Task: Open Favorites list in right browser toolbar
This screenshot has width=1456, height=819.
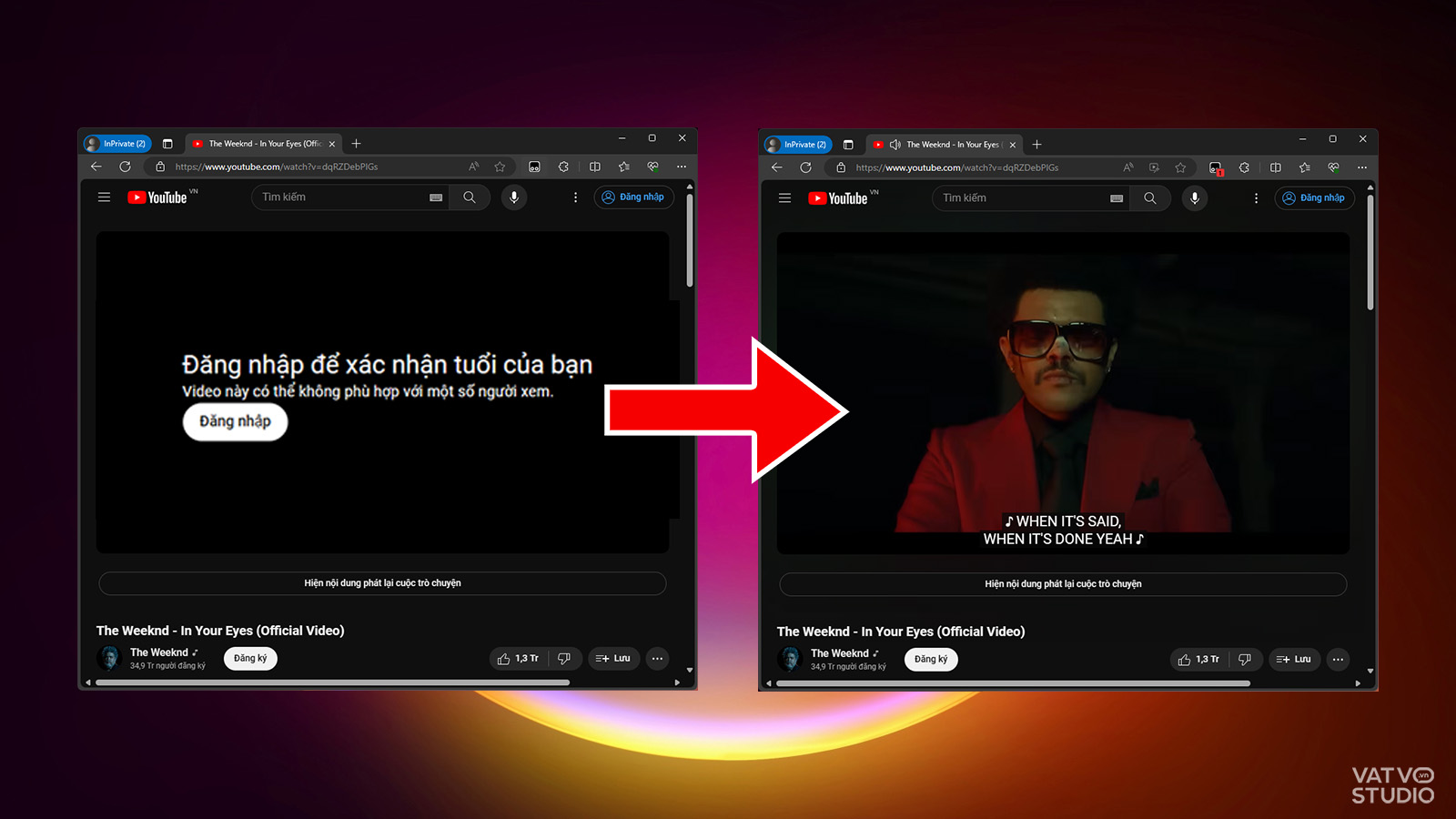Action: [x=1304, y=167]
